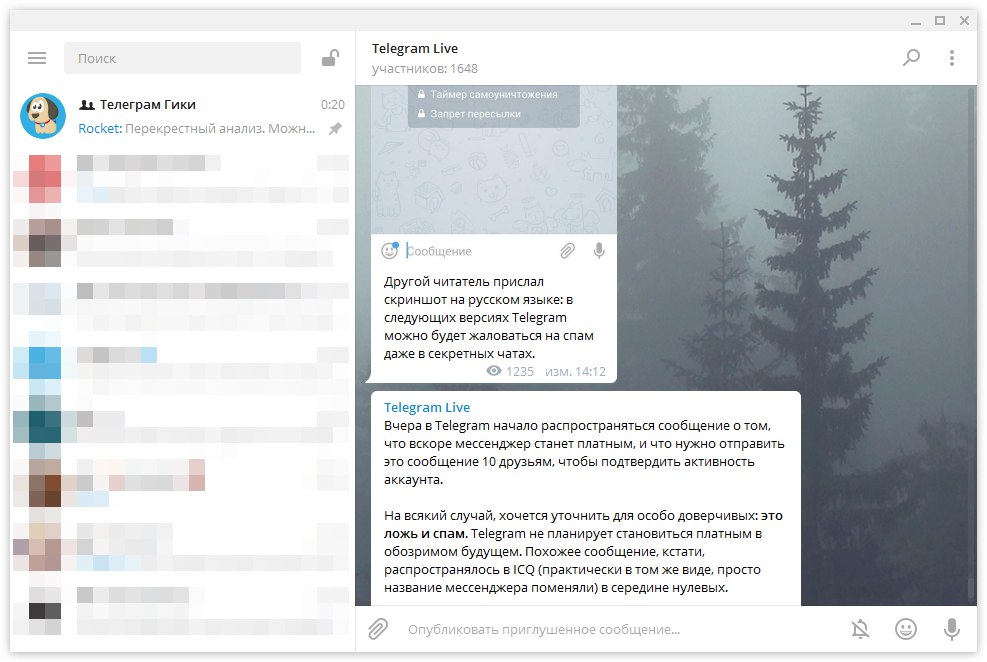Click the pin icon on Телеграм Гики chat
The height and width of the screenshot is (662, 987).
tap(336, 128)
